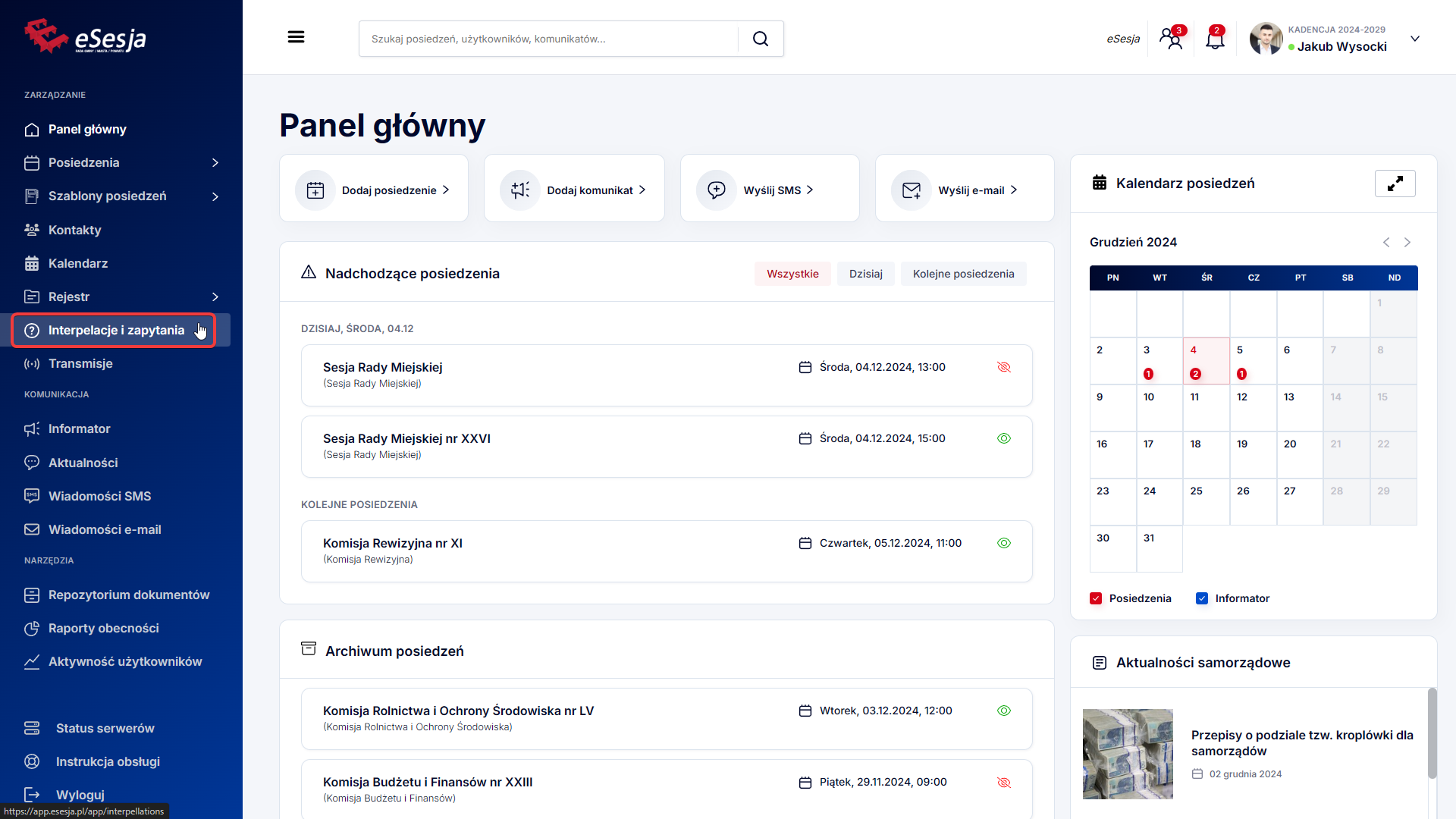
Task: Open Komisja Rolnictwa i Ochrony Środowiska nr LV
Action: click(667, 719)
